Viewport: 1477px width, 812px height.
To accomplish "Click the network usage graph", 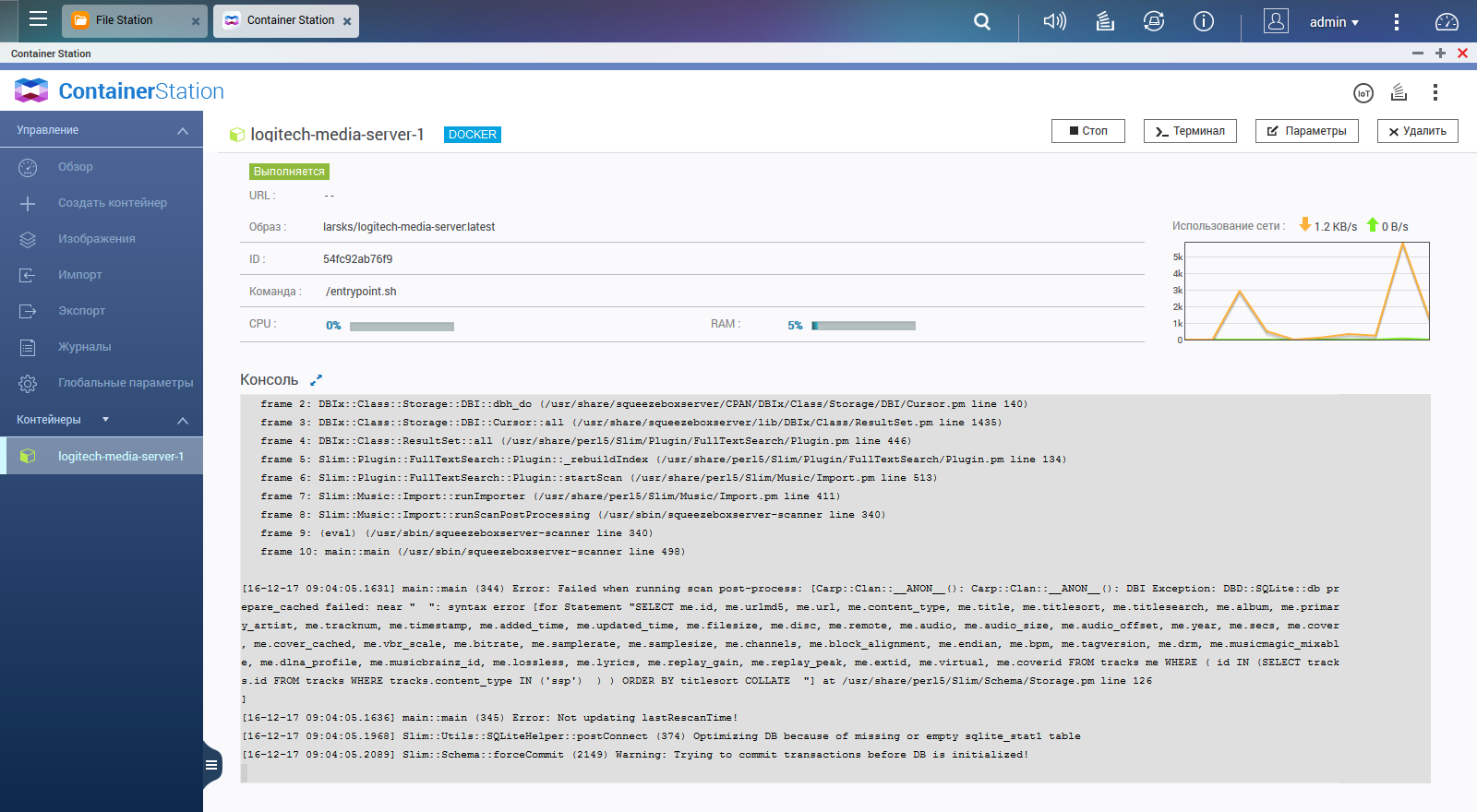I will pyautogui.click(x=1306, y=291).
